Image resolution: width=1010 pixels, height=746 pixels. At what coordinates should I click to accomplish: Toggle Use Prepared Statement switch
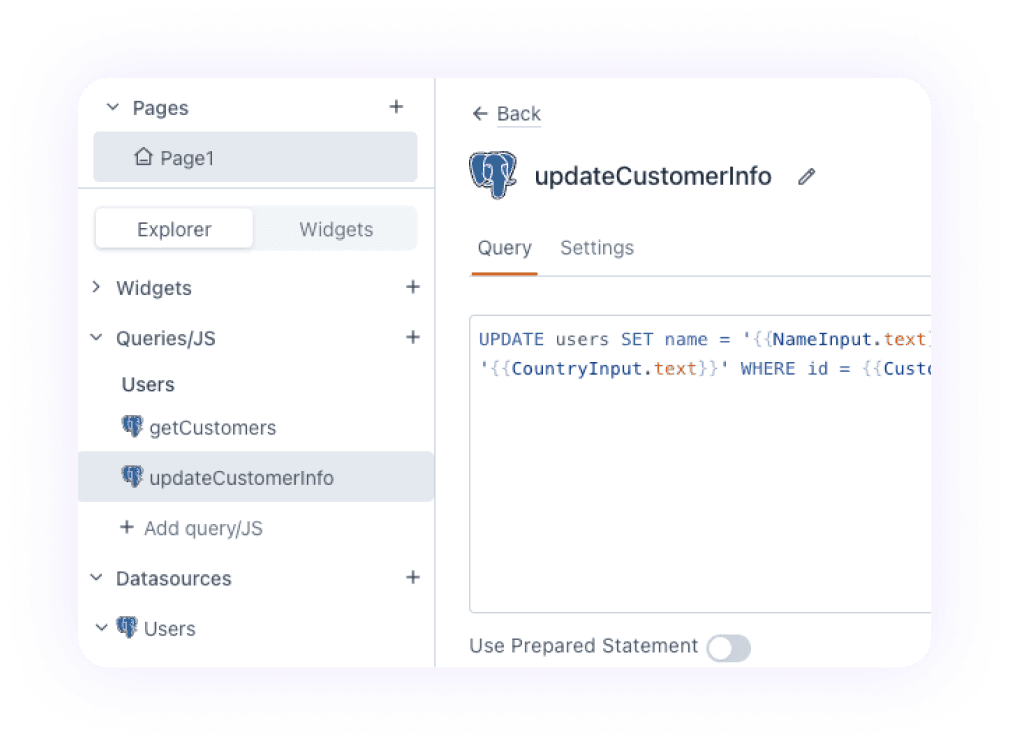pyautogui.click(x=728, y=648)
